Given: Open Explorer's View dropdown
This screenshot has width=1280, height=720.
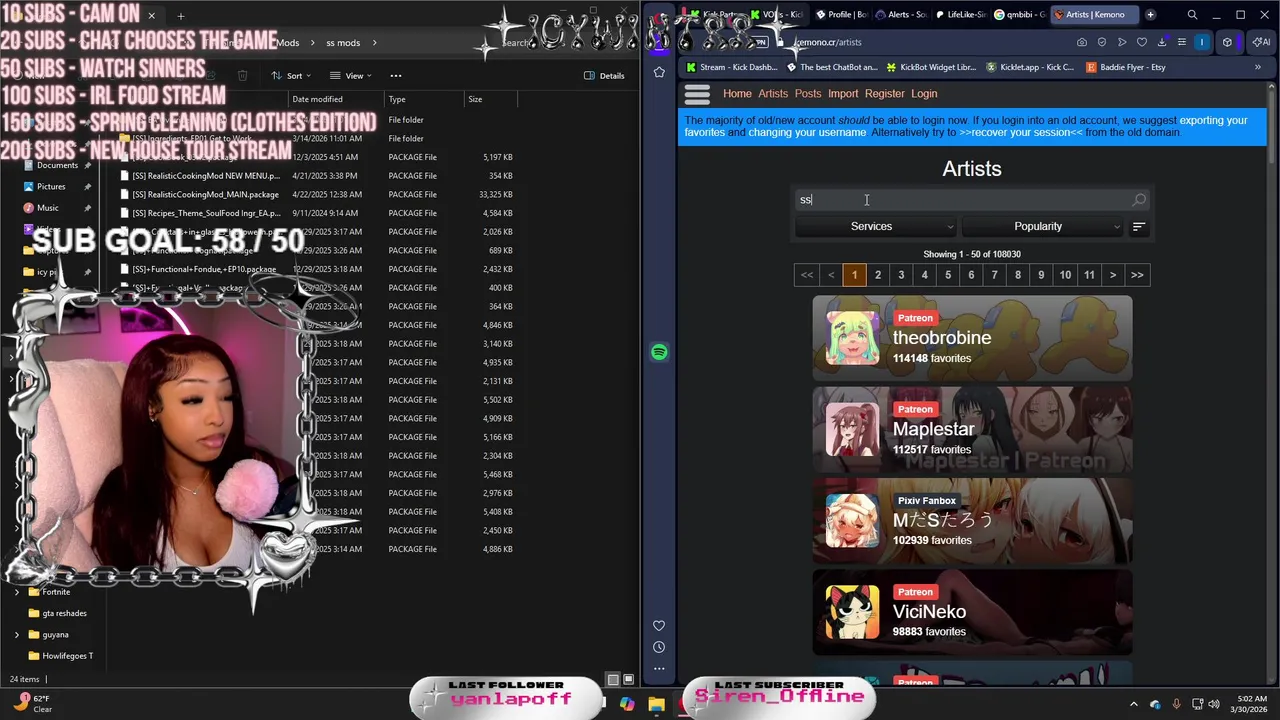Looking at the screenshot, I should pos(351,76).
